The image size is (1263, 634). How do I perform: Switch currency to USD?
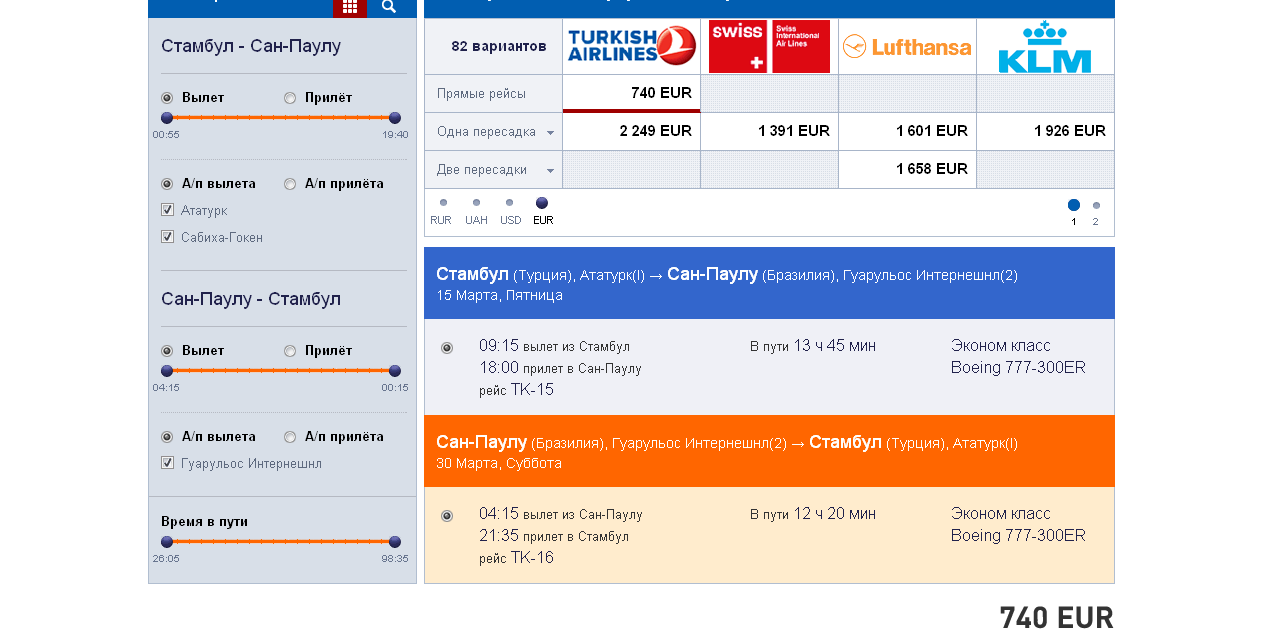tap(509, 203)
